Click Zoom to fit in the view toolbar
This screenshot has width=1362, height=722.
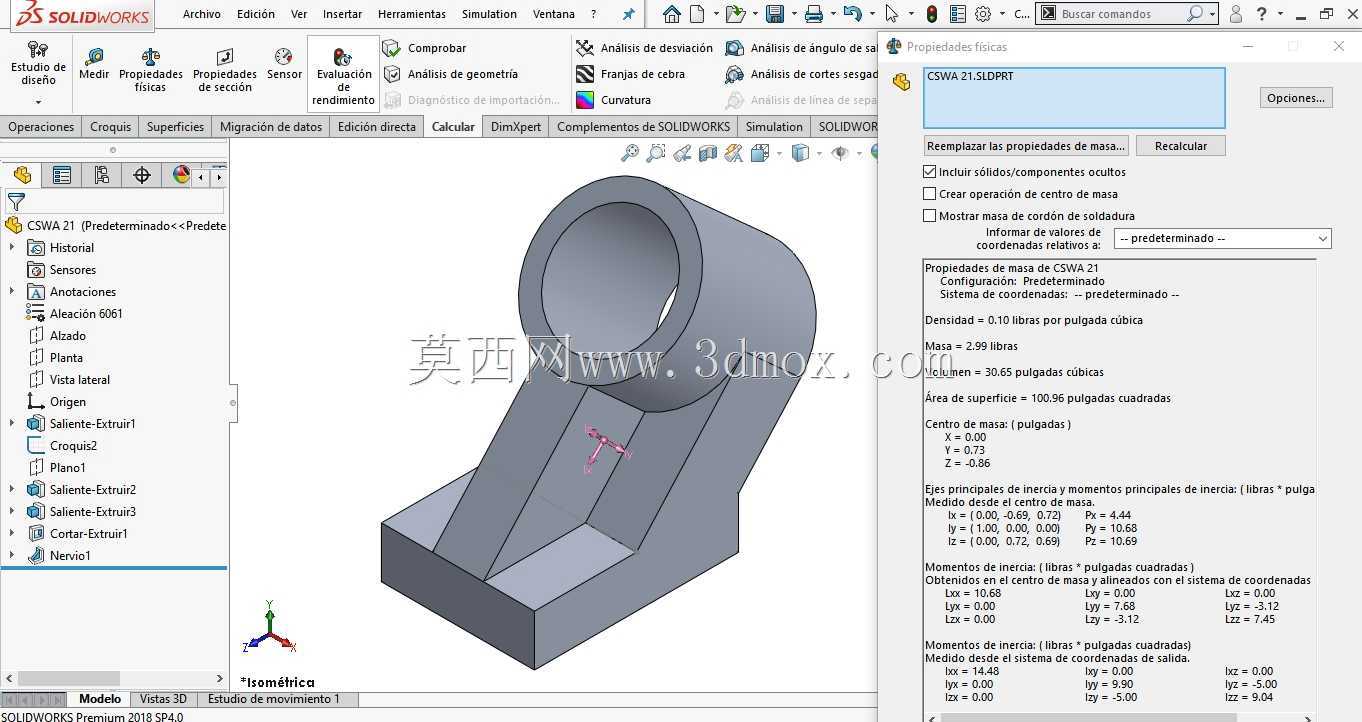pos(630,153)
